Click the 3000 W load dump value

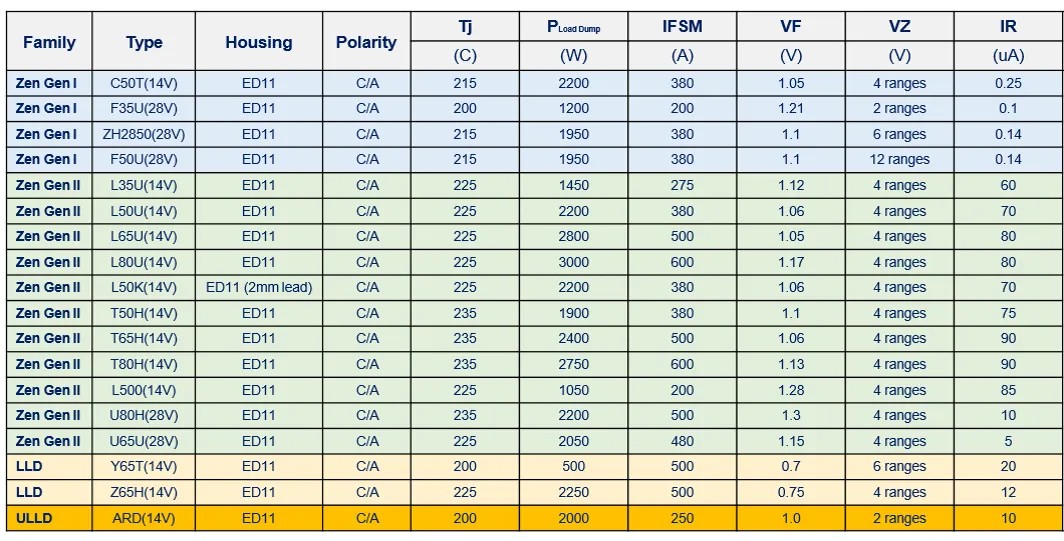tap(573, 262)
